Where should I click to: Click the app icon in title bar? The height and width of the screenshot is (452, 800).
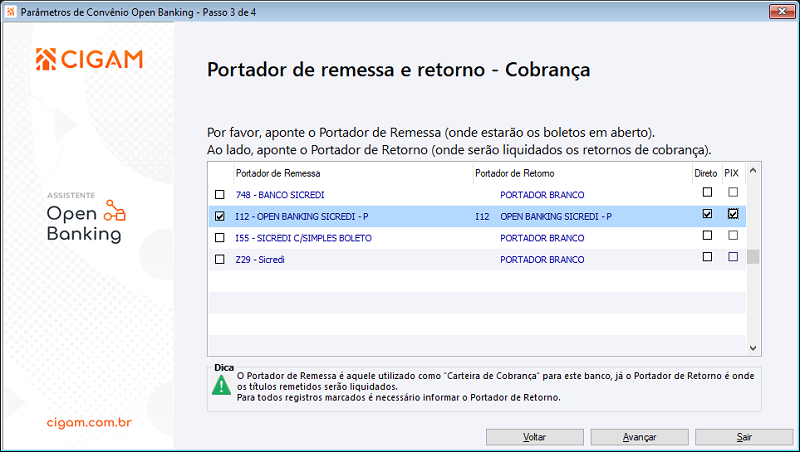10,10
